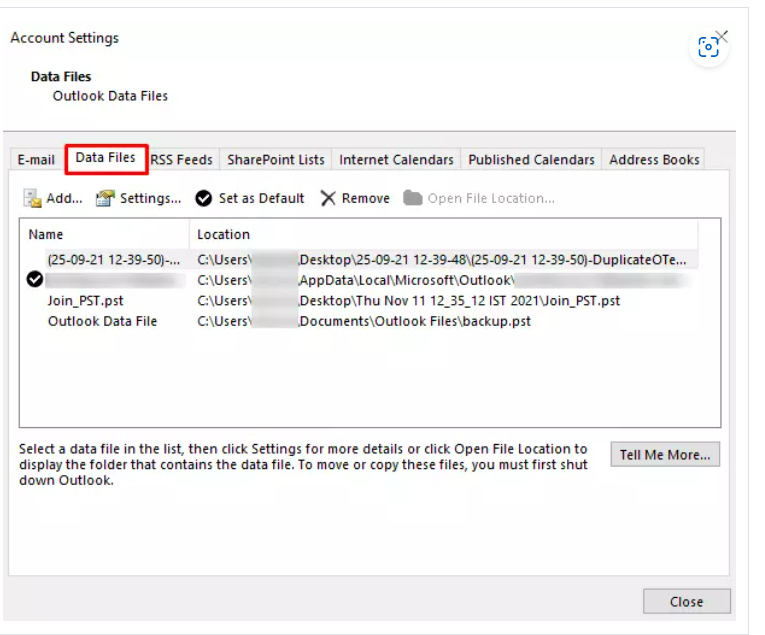
Task: Click the Tell Me More button
Action: click(x=665, y=455)
